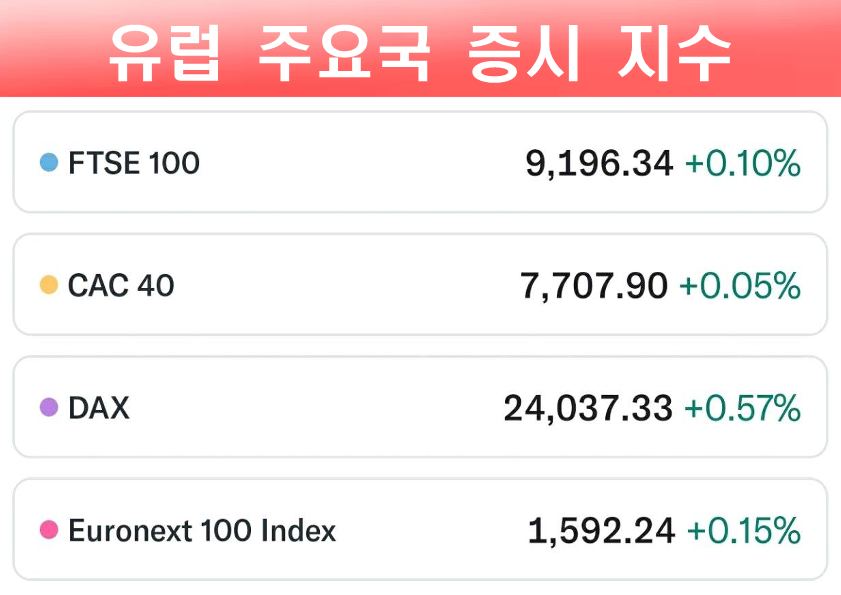Viewport: 841px width, 595px height.
Task: Click the DAX value 24,037.33
Action: [x=588, y=408]
